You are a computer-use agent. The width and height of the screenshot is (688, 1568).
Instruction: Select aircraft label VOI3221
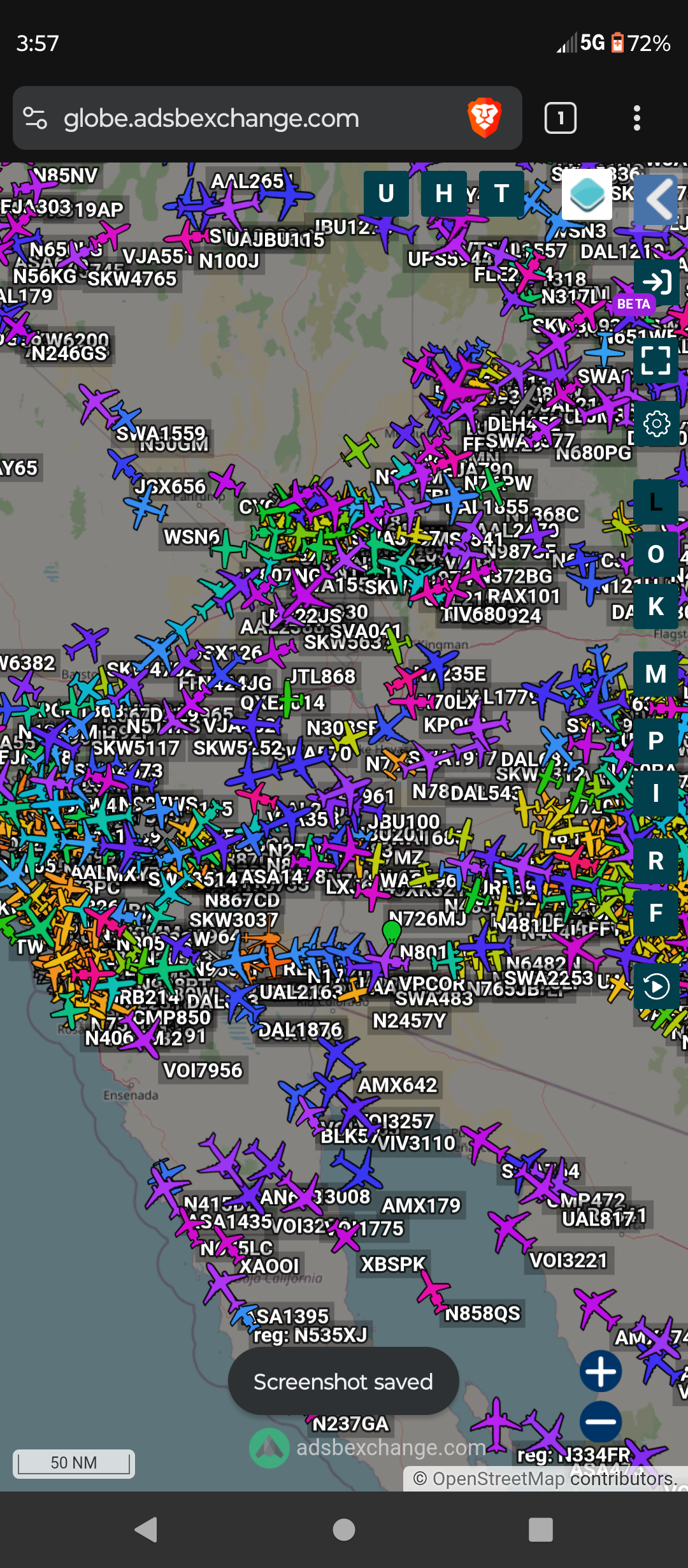[569, 1260]
